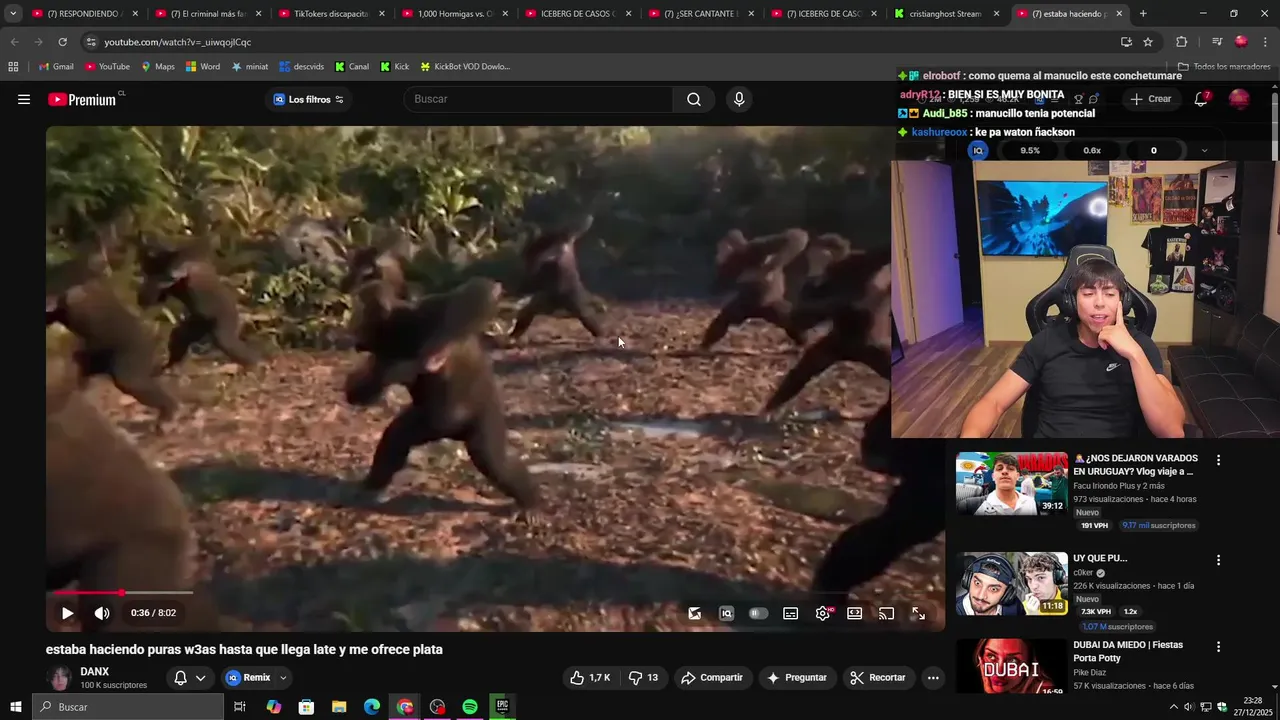Expand the chevron next to Remix
This screenshot has height=720, width=1280.
(283, 678)
